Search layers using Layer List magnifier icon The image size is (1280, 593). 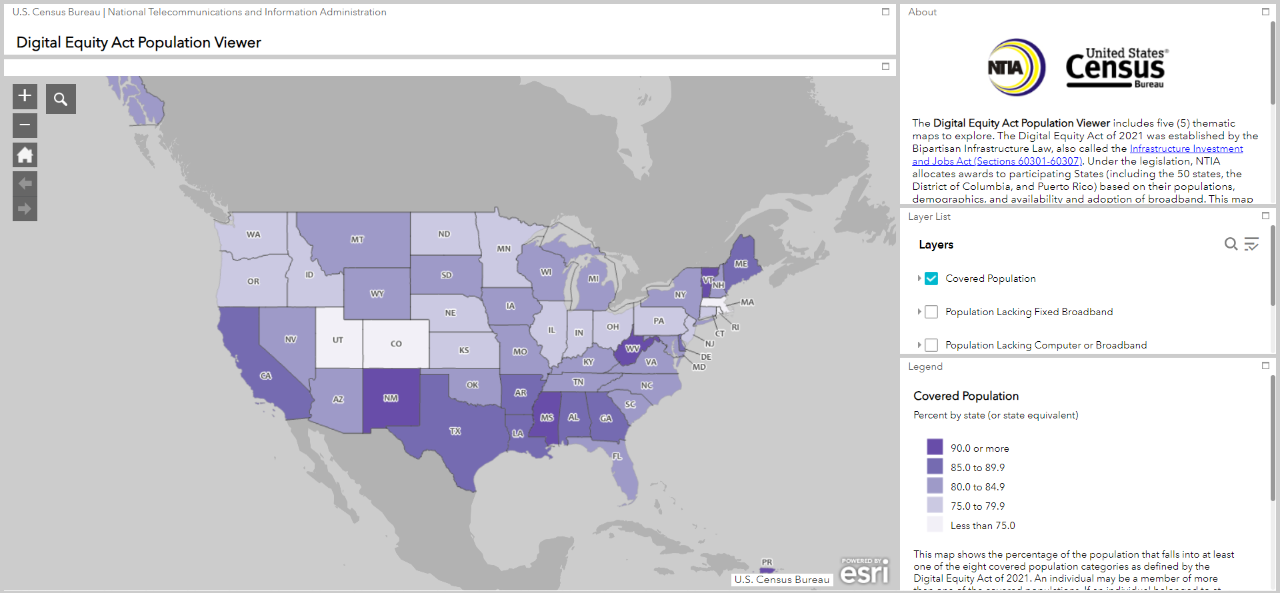(x=1231, y=244)
